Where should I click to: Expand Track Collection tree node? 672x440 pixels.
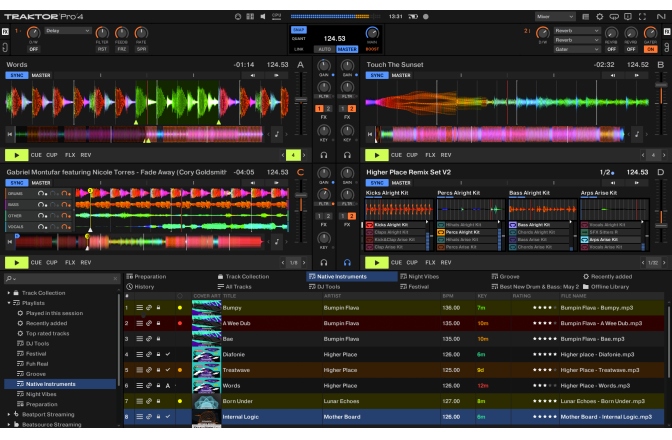[x=9, y=293]
